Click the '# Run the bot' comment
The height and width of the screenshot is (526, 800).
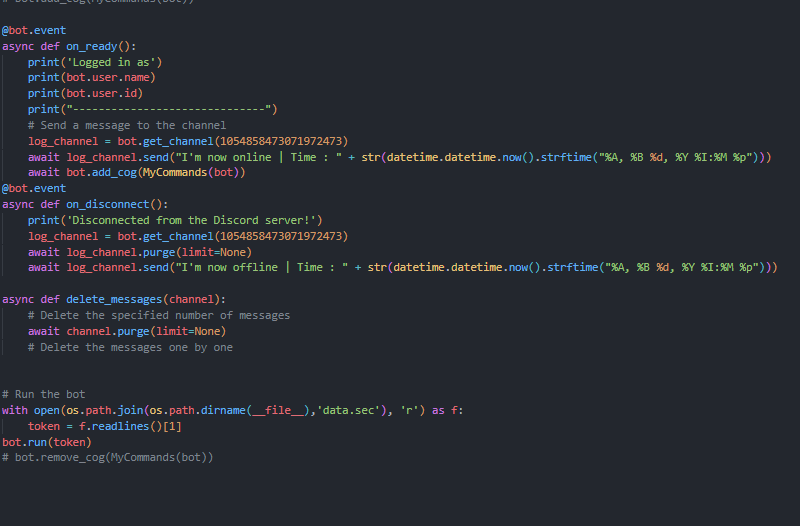pyautogui.click(x=43, y=394)
